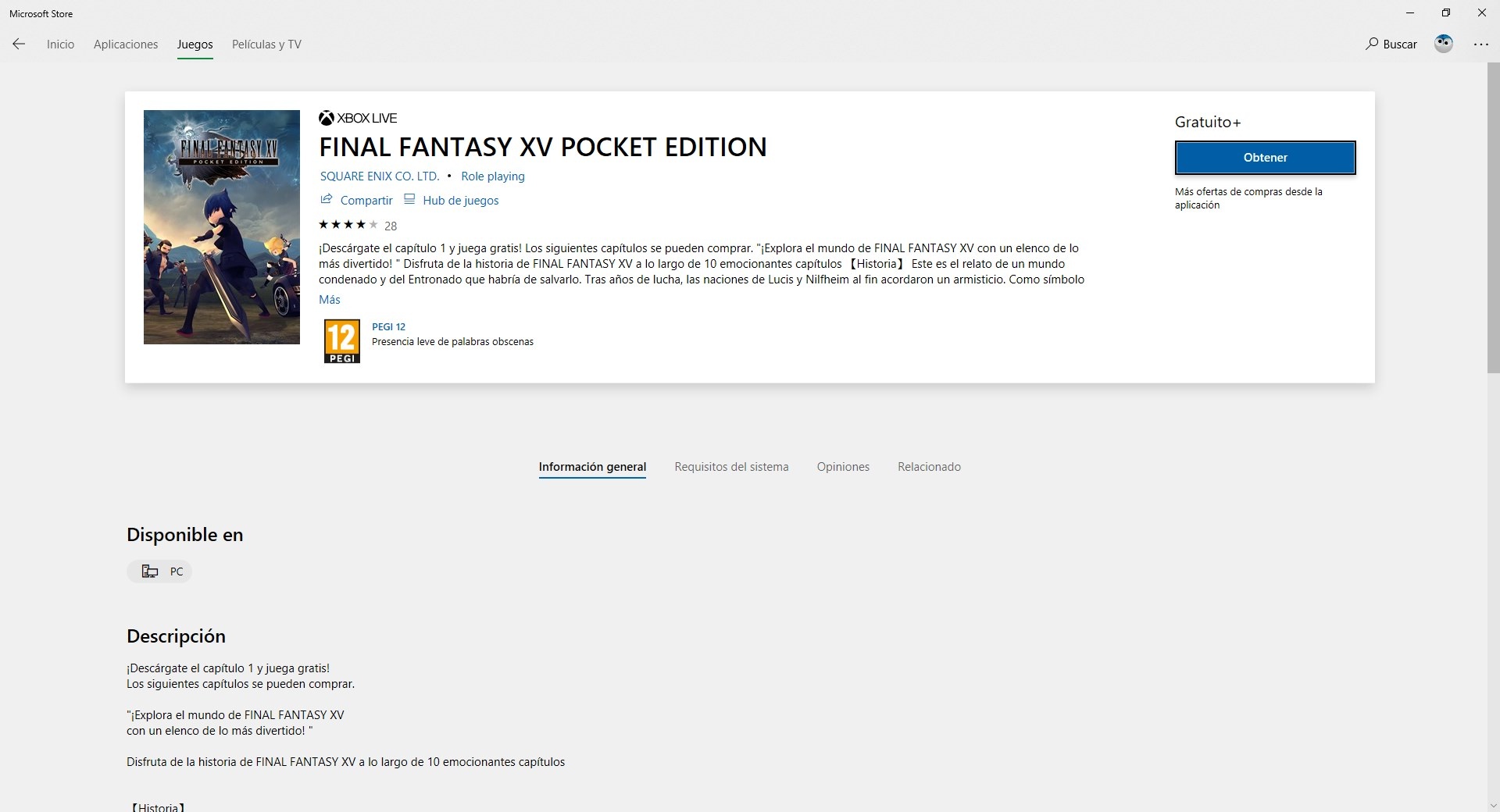The image size is (1500, 812).
Task: Switch to the Relacionado tab
Action: (x=929, y=467)
